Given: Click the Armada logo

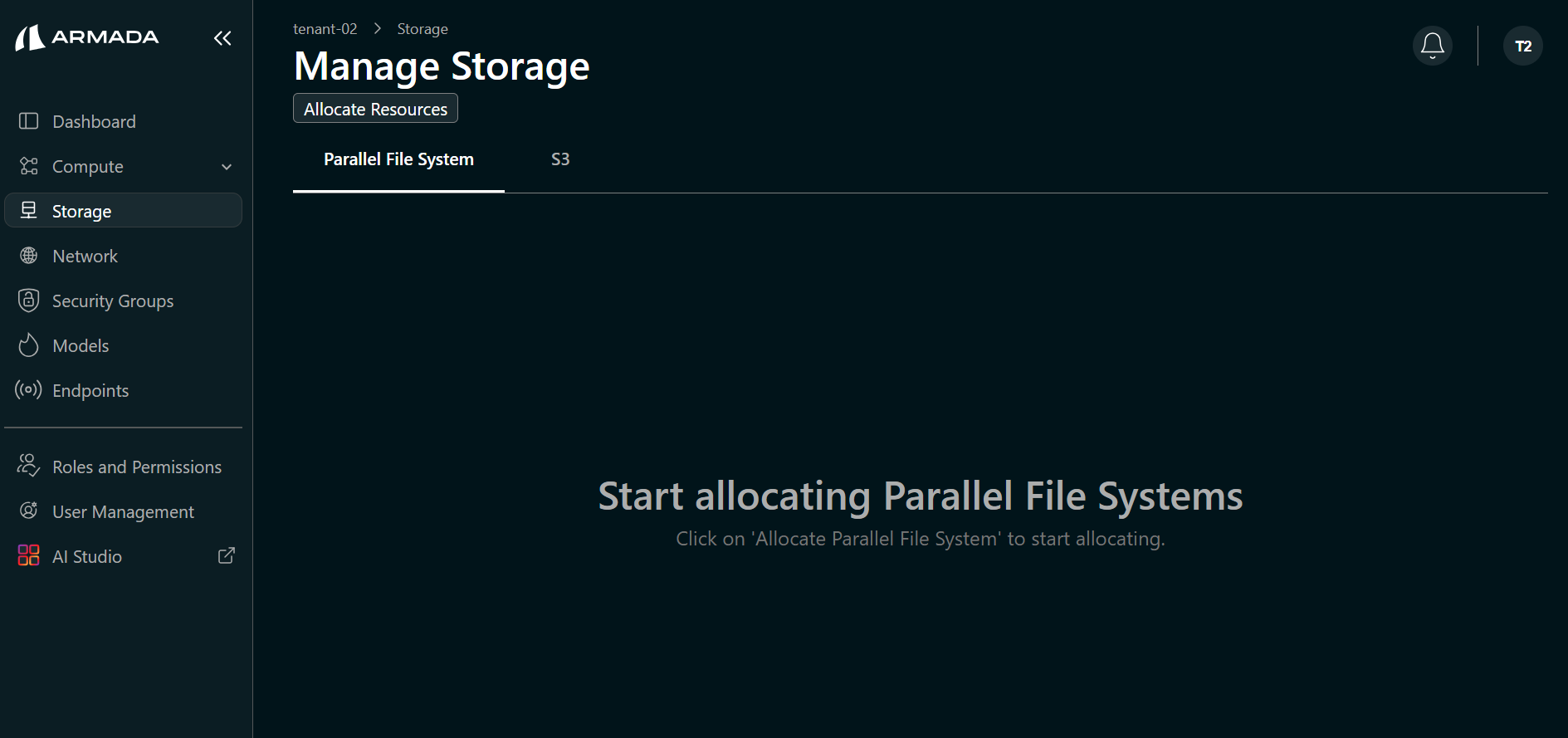Looking at the screenshot, I should tap(86, 37).
